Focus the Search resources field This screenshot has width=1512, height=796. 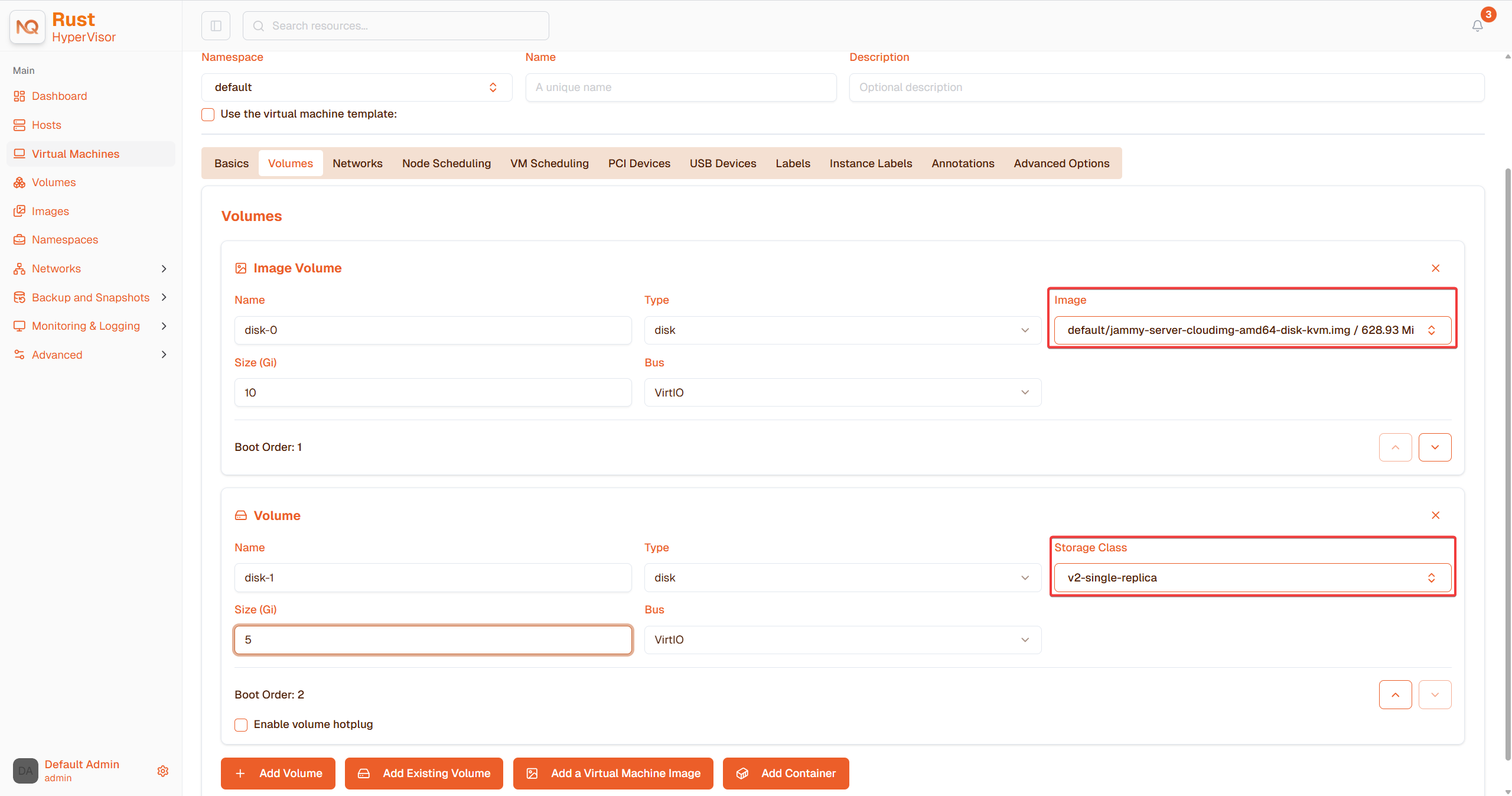click(396, 26)
